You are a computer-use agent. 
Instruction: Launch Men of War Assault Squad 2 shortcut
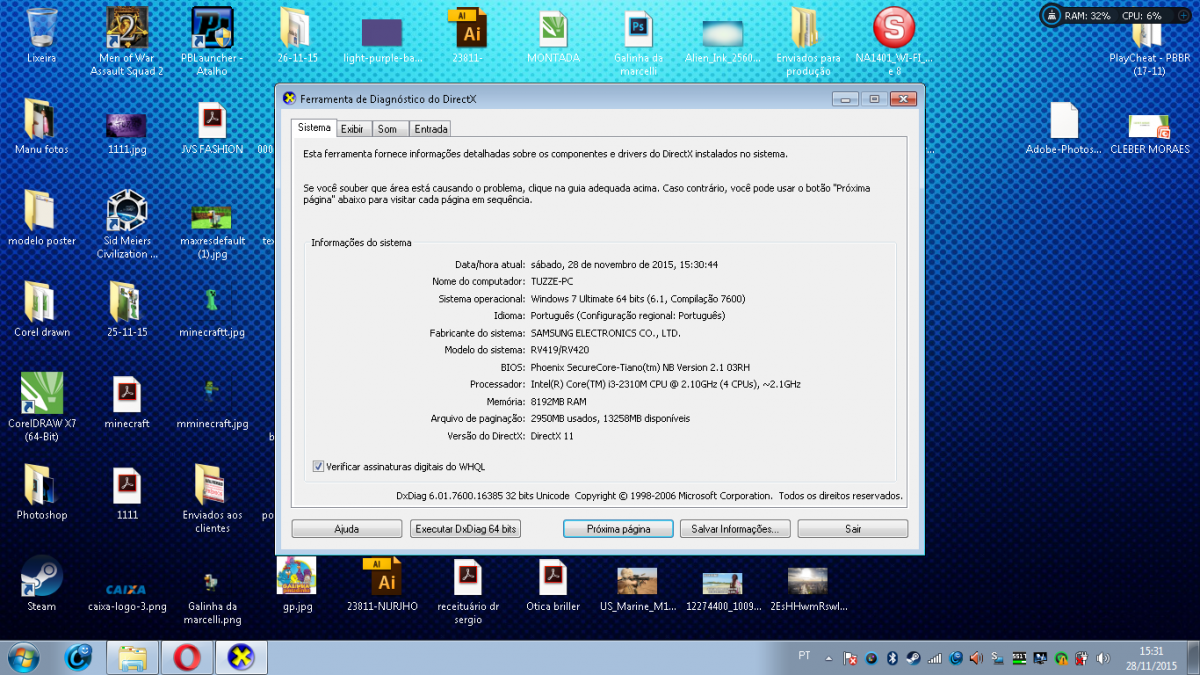pos(127,40)
